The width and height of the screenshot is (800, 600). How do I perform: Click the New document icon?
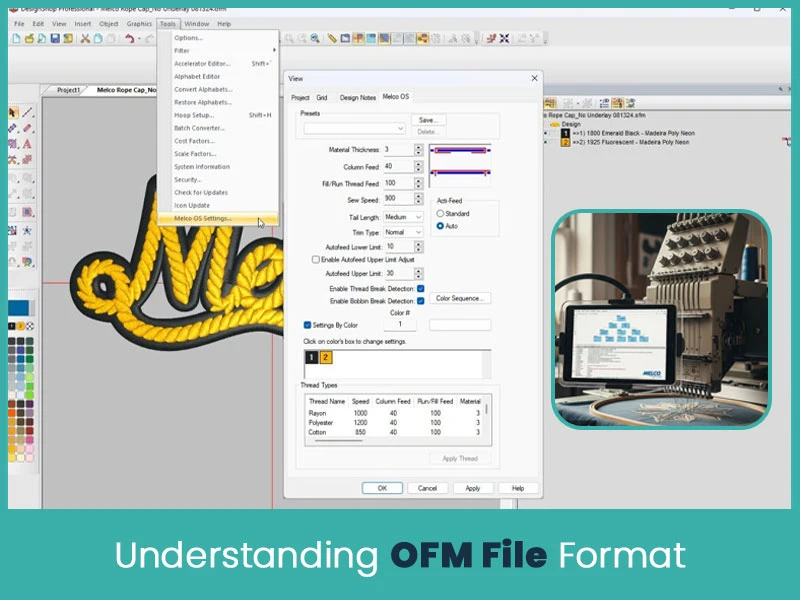pos(16,40)
